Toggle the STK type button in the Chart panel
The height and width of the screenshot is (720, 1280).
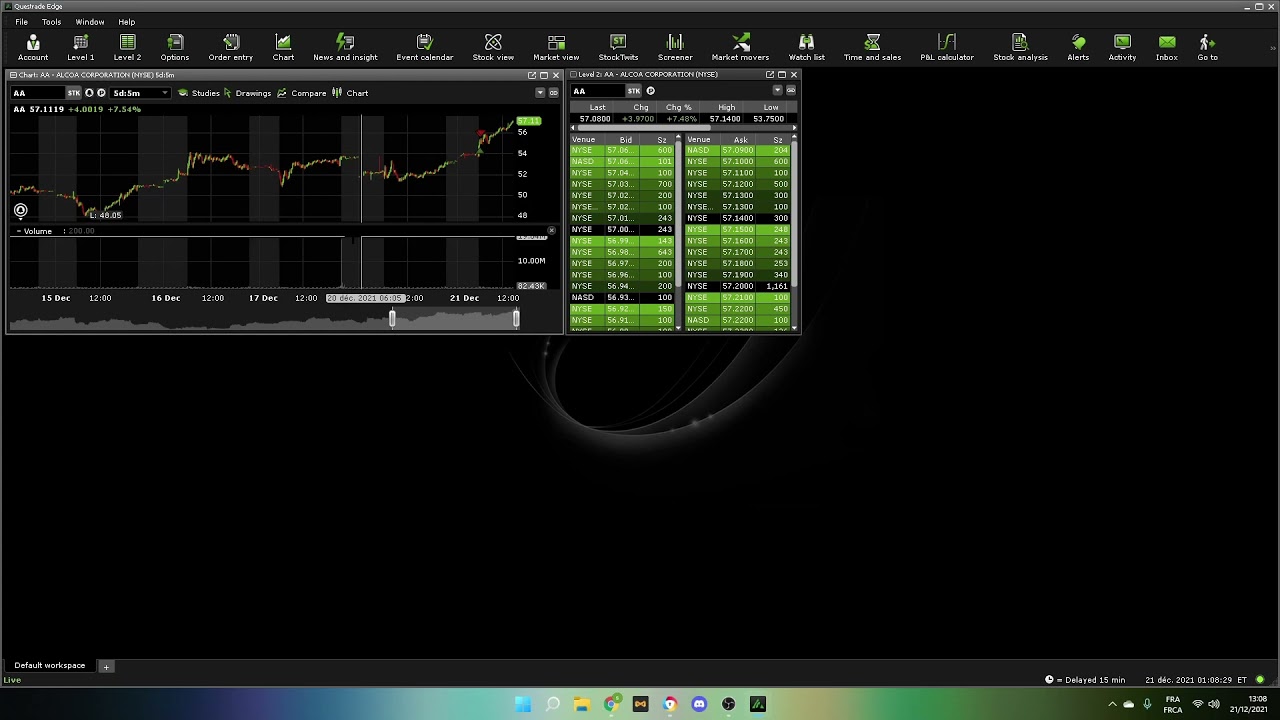[73, 93]
